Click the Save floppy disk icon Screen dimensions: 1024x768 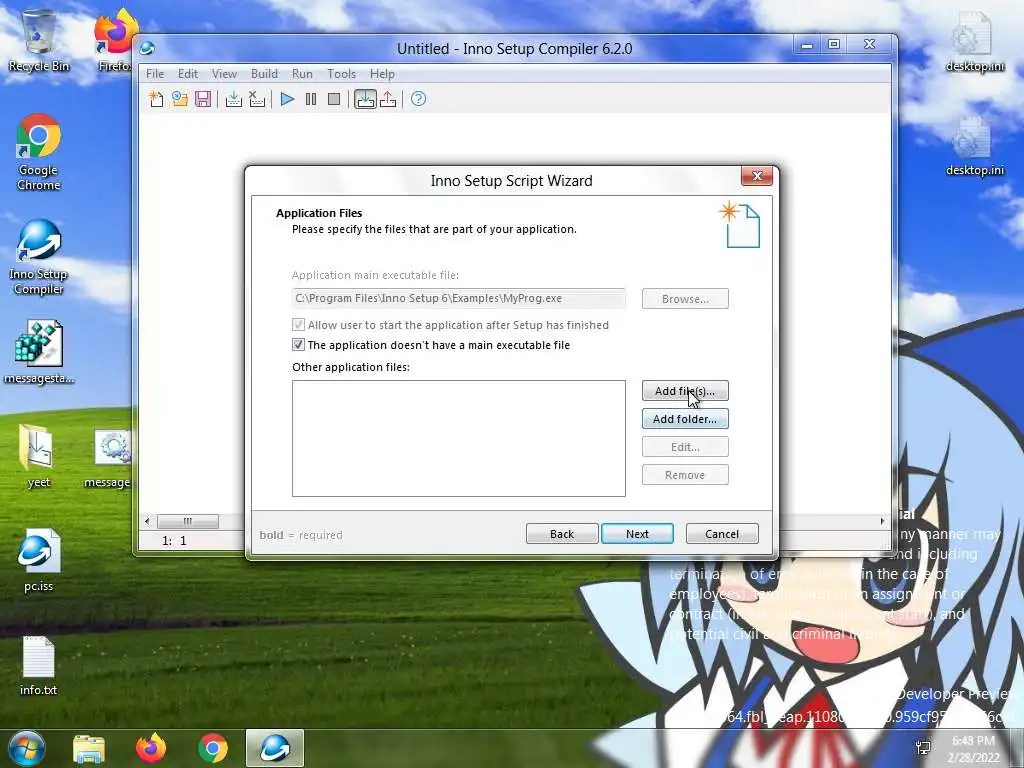203,99
